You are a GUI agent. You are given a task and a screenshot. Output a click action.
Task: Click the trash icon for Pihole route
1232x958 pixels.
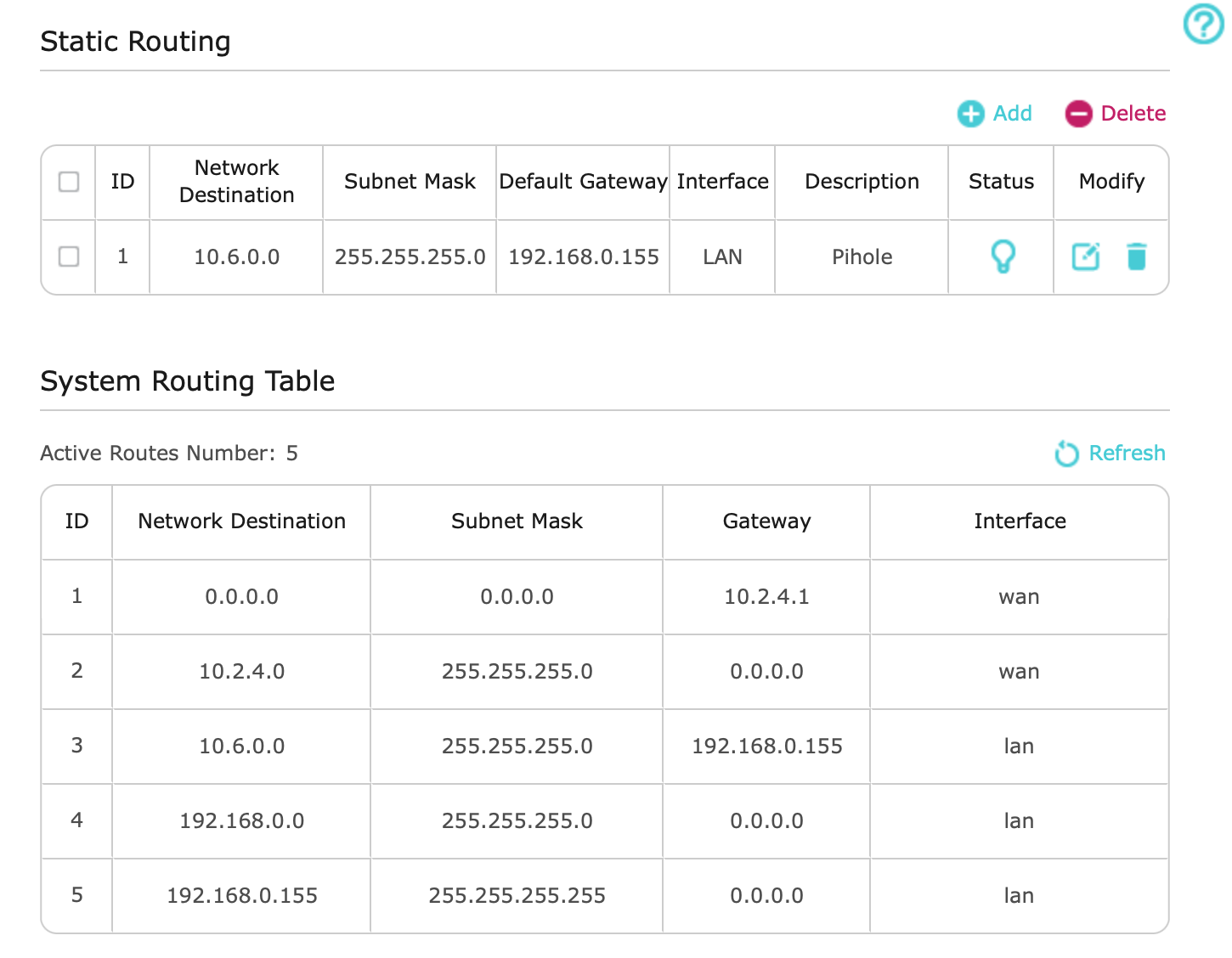click(x=1136, y=256)
